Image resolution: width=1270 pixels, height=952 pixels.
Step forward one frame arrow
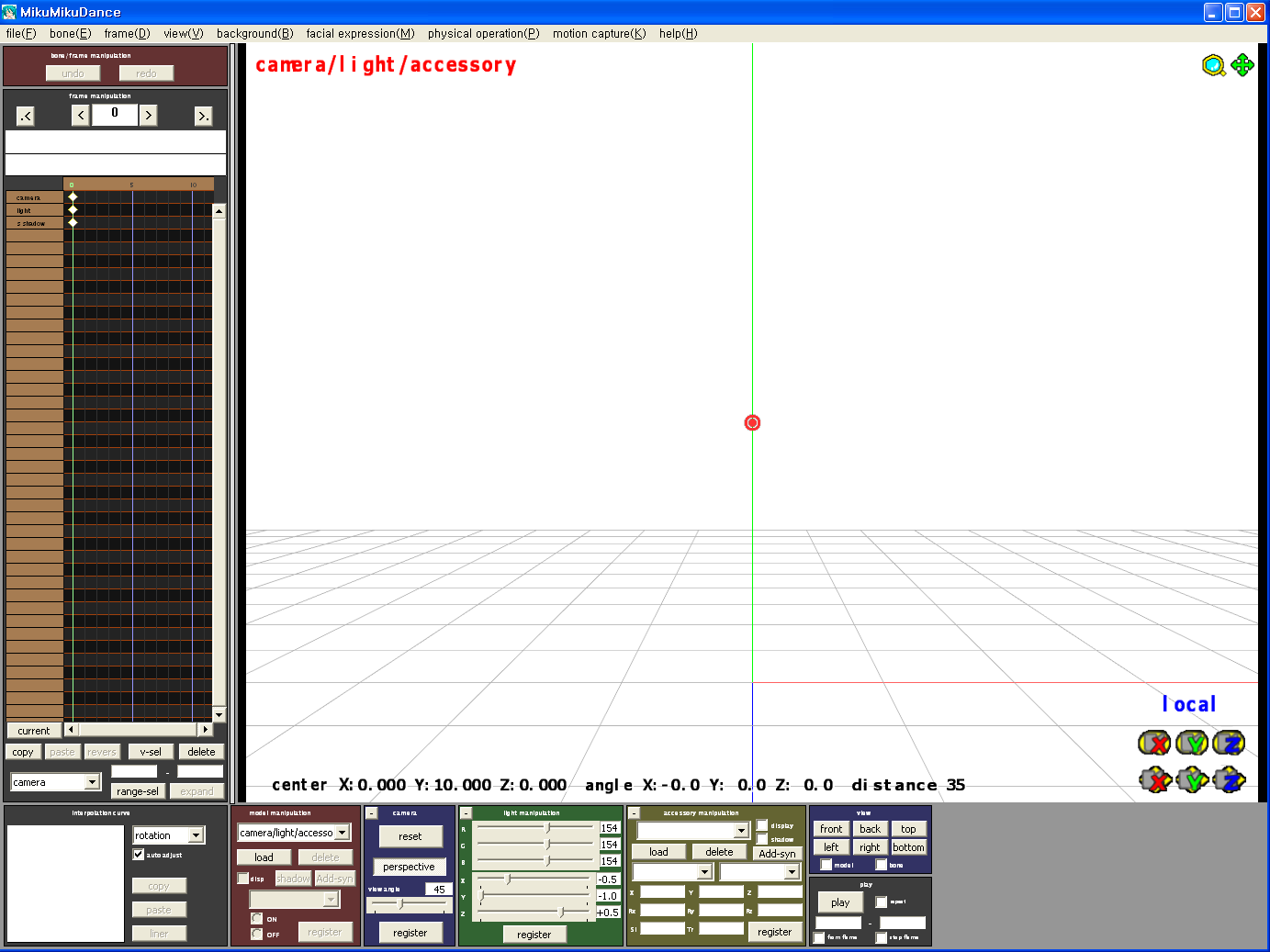tap(148, 115)
